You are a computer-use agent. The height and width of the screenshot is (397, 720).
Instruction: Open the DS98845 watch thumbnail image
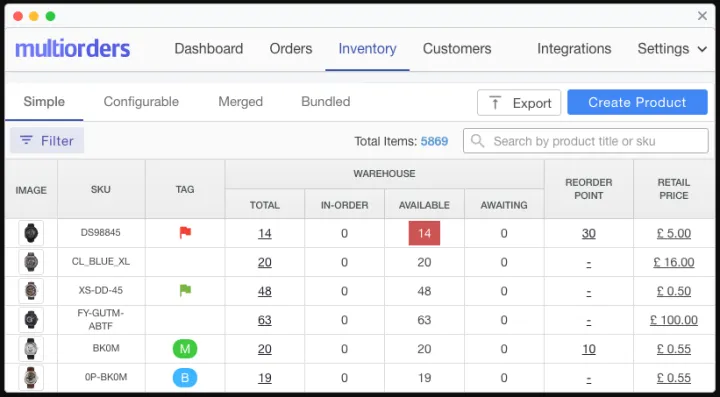(31, 233)
